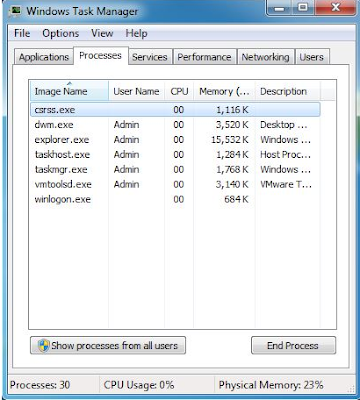Sort by User Name column header

[136, 91]
